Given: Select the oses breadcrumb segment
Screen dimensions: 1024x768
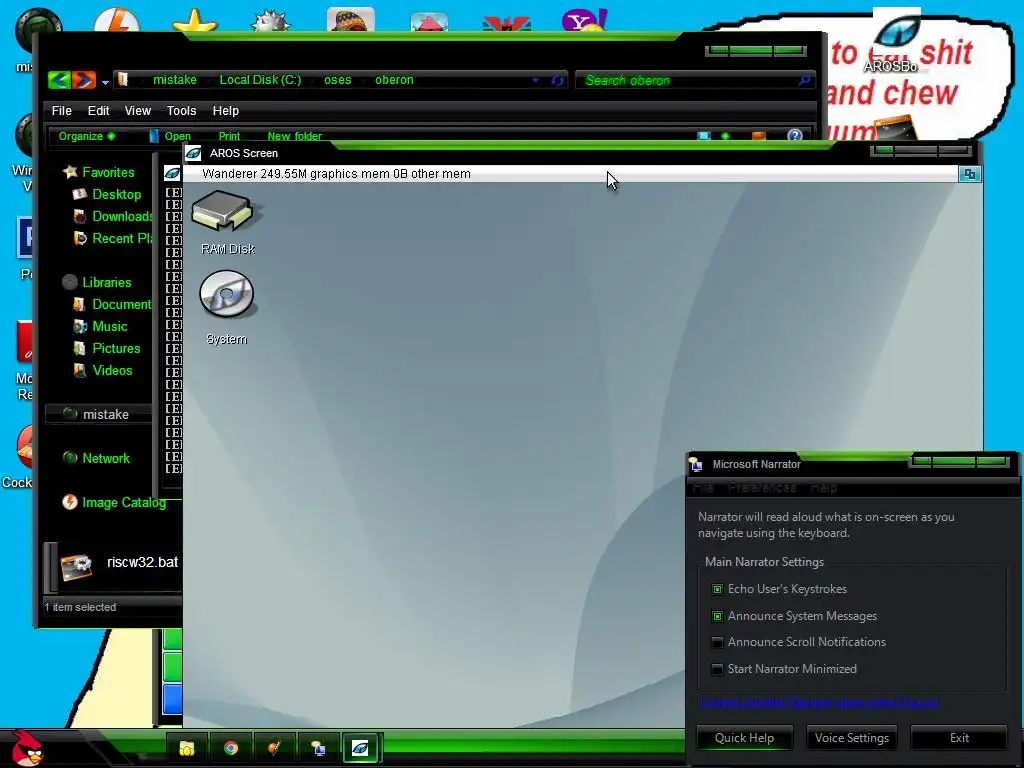Looking at the screenshot, I should point(338,80).
